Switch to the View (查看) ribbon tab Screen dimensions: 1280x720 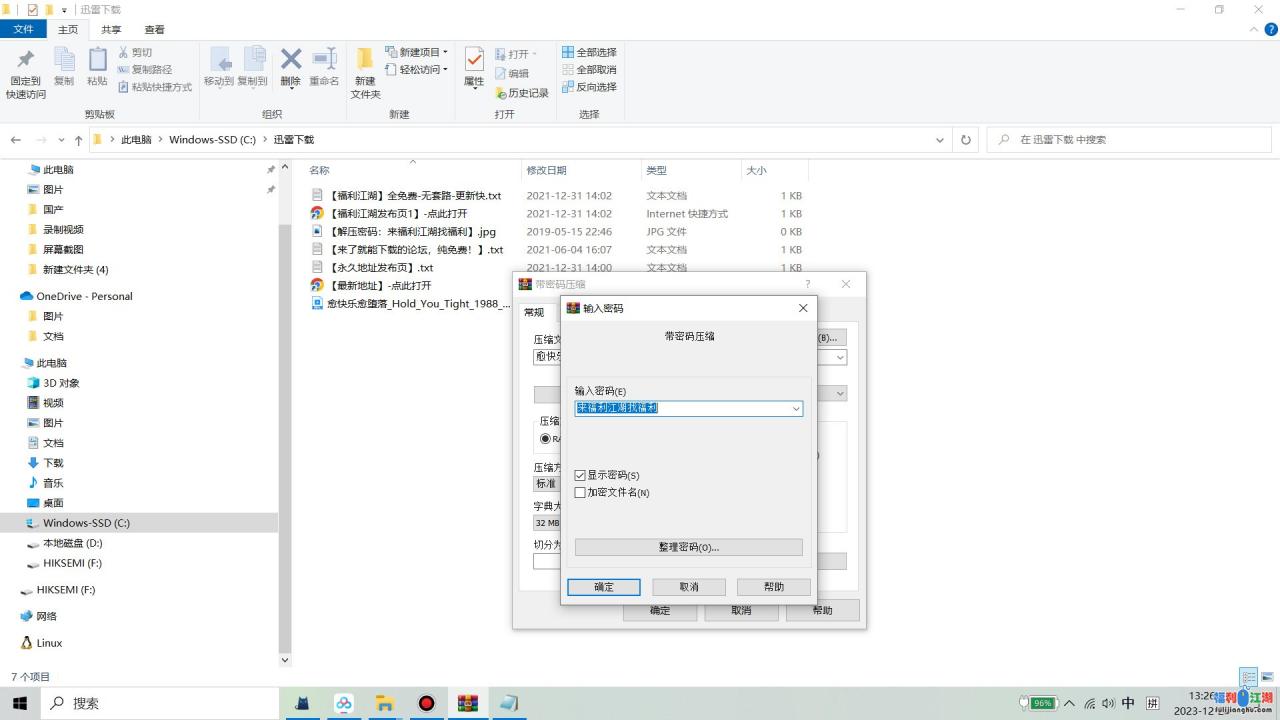[x=154, y=30]
